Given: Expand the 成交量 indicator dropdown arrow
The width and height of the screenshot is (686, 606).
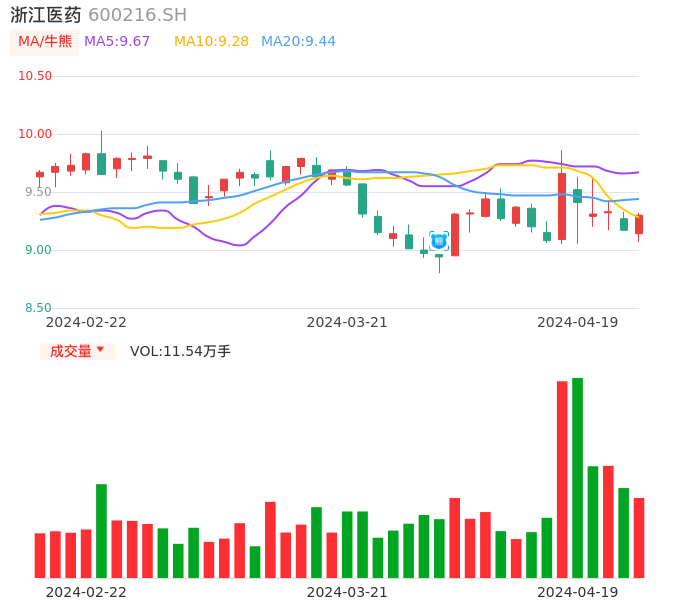Looking at the screenshot, I should point(100,350).
